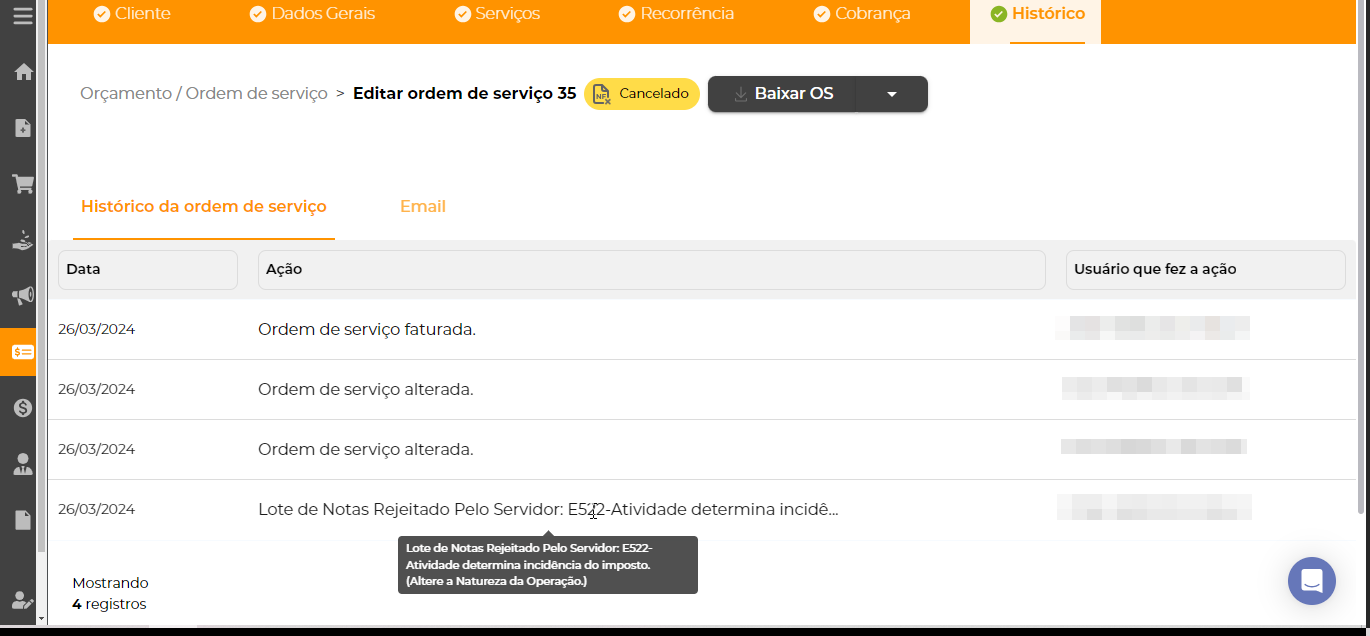Expand the Baixar OS dropdown arrow
1370x636 pixels.
pos(891,94)
